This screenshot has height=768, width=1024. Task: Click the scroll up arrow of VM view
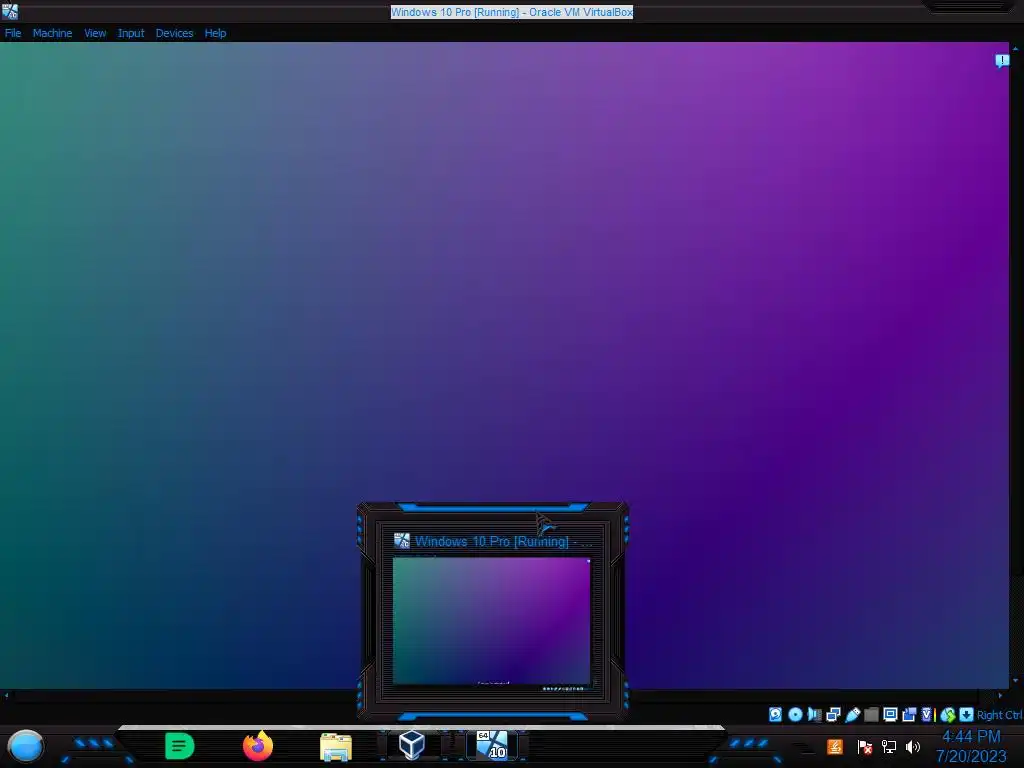[x=1016, y=48]
